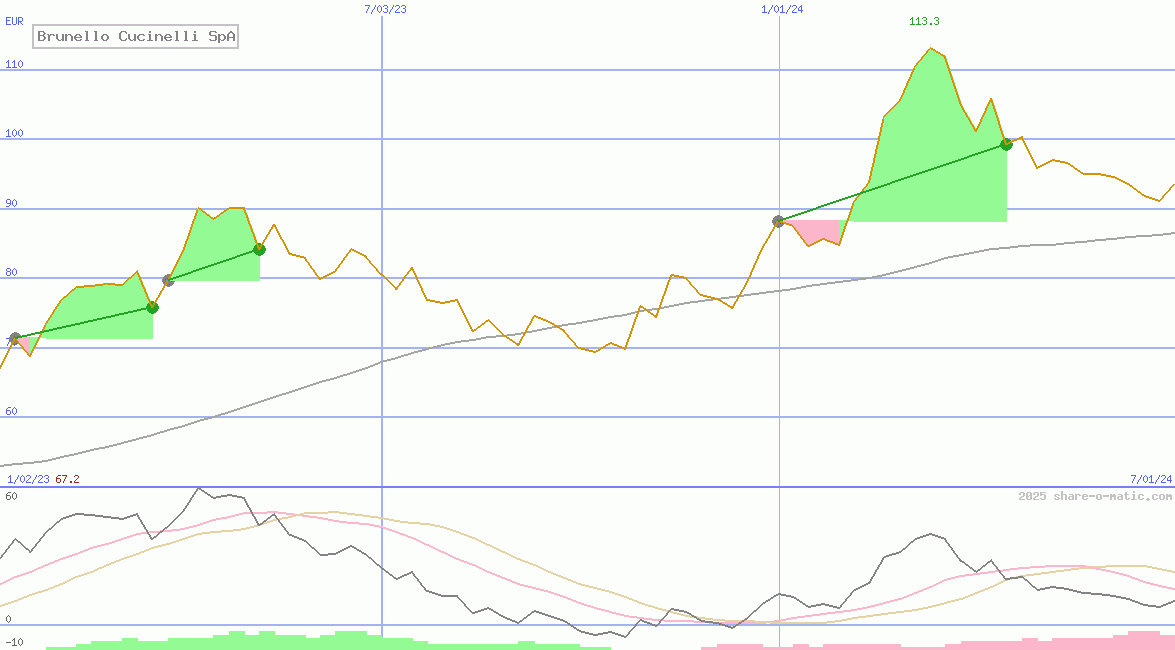Select the 1/01/24 date label
Viewport: 1175px width, 650px height.
[x=782, y=9]
